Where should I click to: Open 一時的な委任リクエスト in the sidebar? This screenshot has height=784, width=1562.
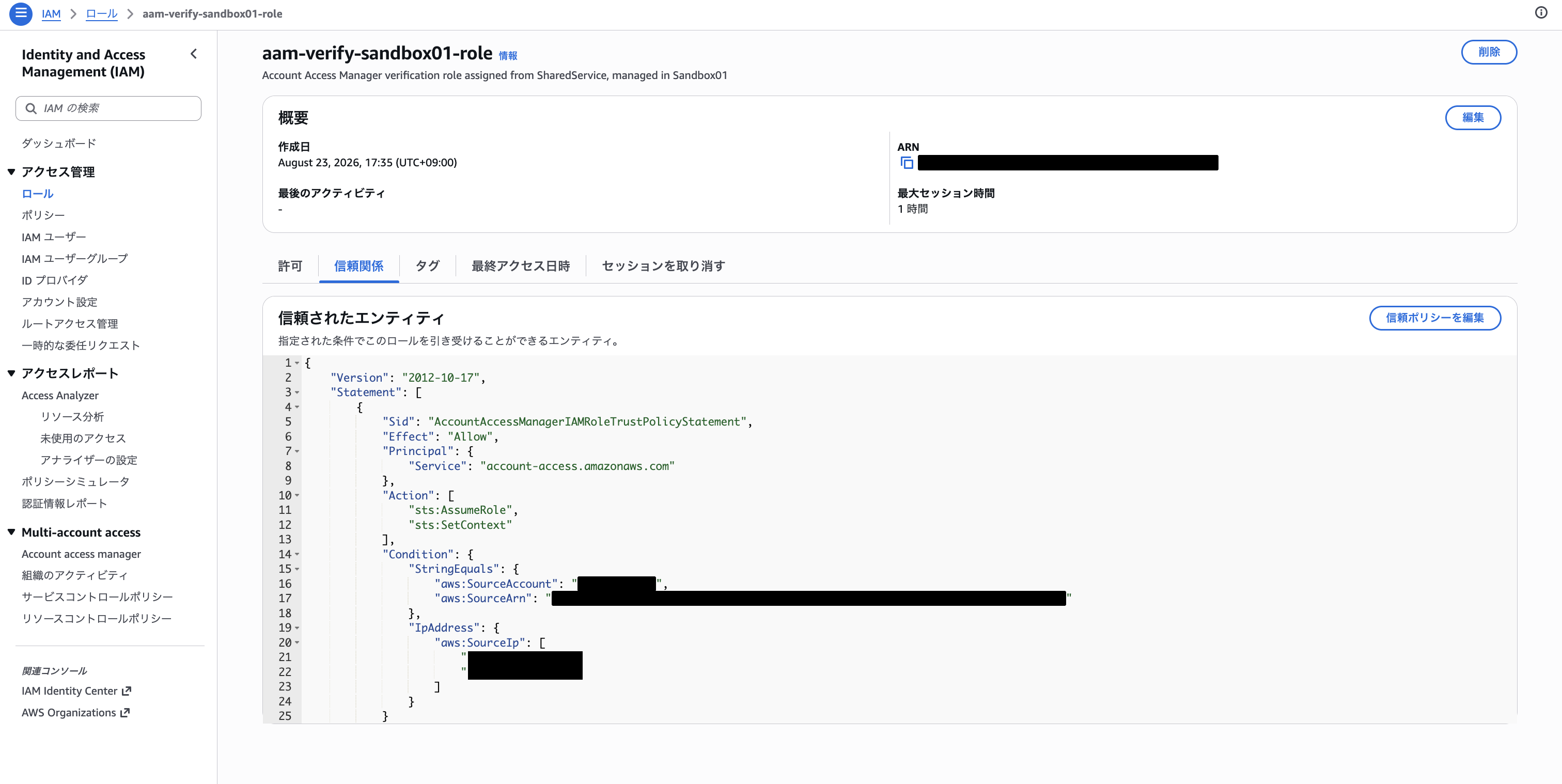pos(81,346)
